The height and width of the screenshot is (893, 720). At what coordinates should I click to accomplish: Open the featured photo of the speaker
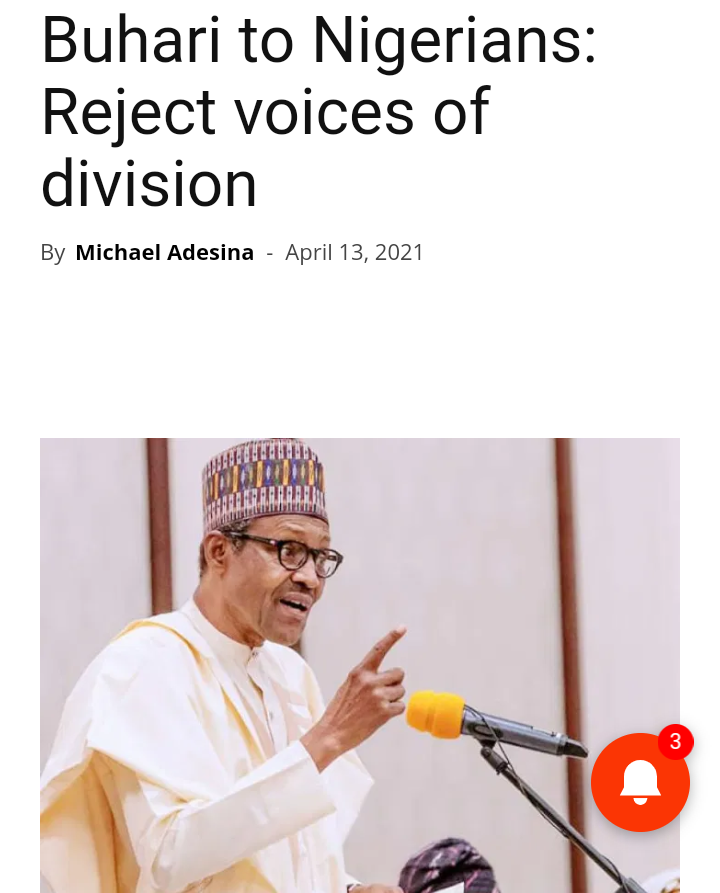point(360,665)
